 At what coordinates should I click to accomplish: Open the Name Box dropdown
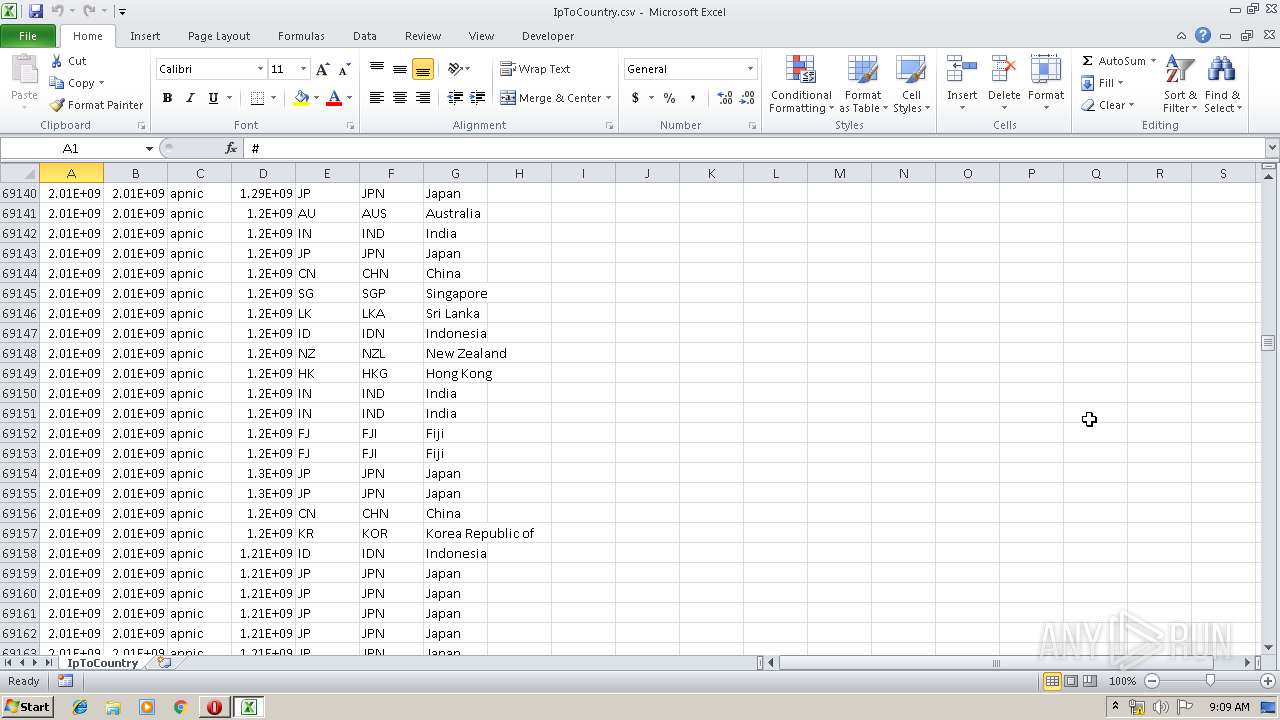[x=149, y=148]
